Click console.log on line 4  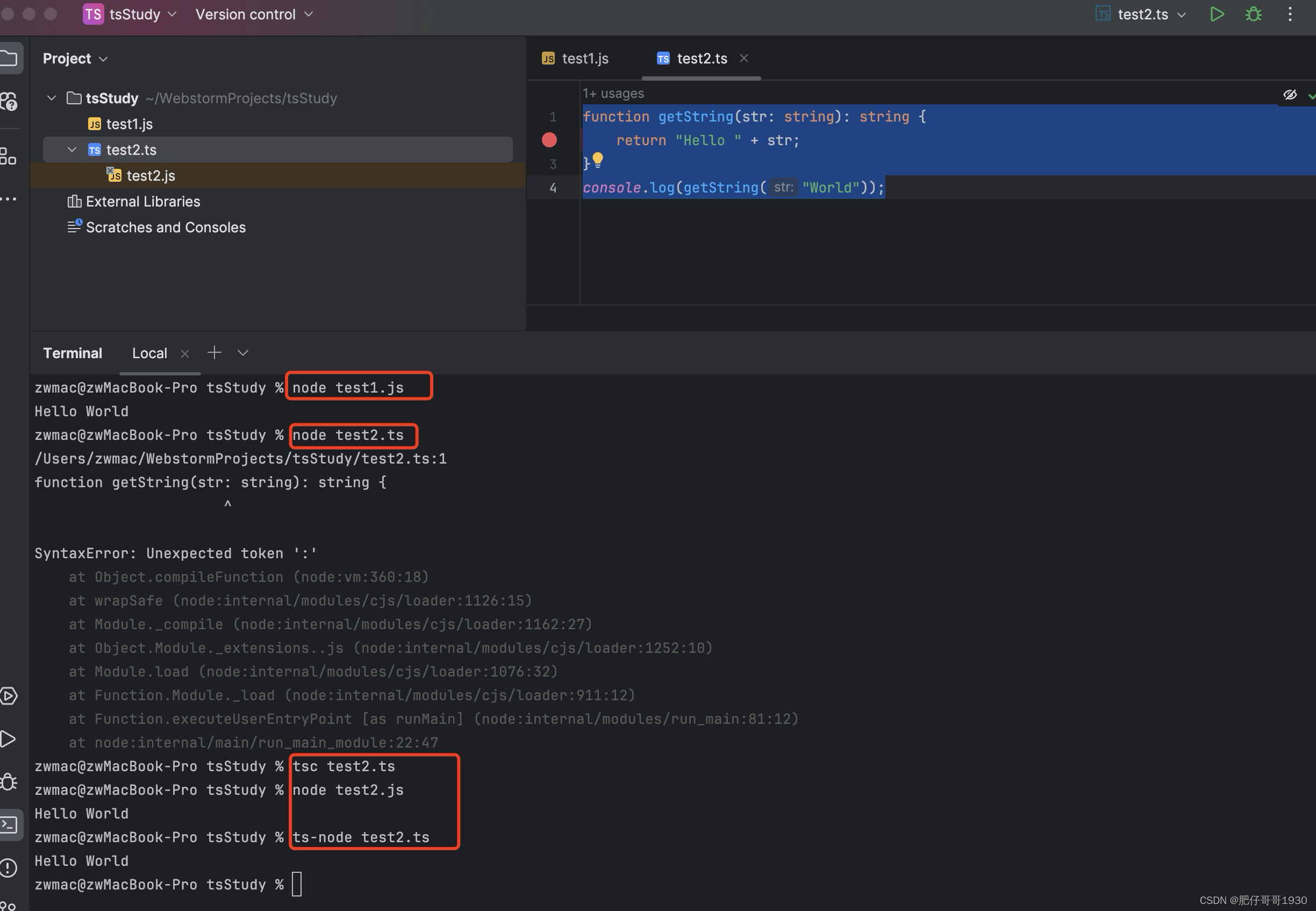628,187
